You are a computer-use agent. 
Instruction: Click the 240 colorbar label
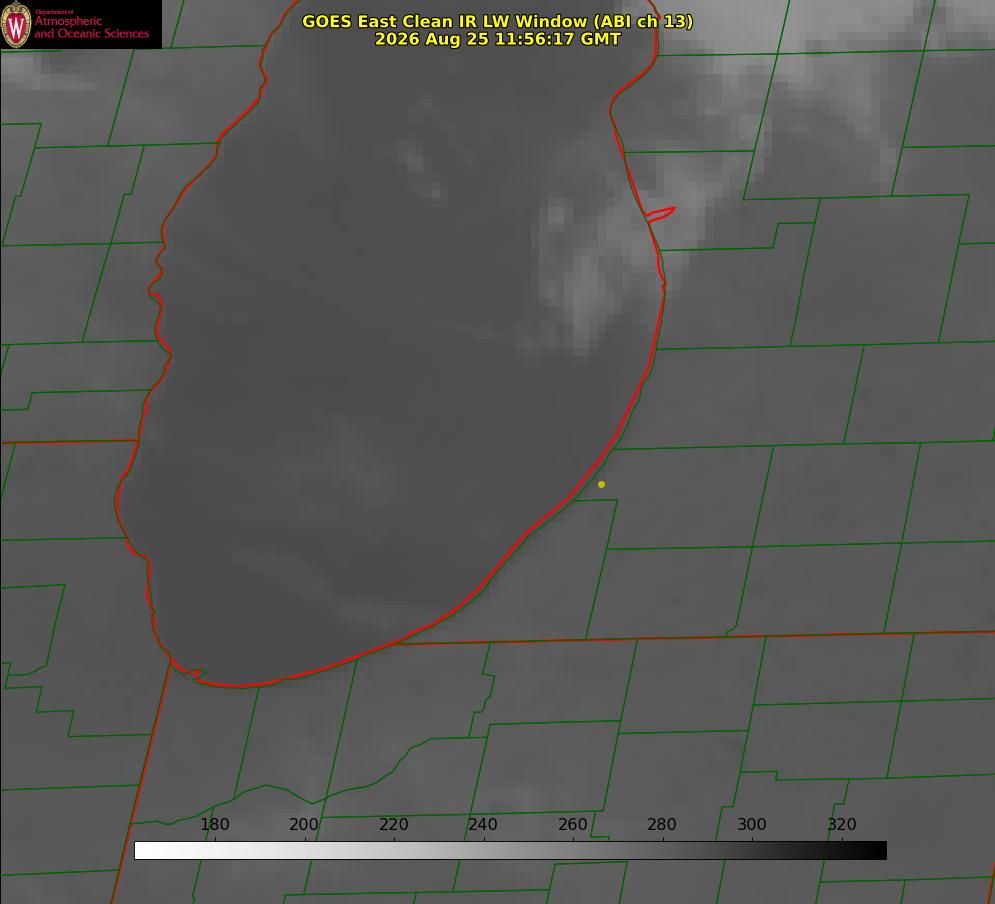click(x=483, y=824)
